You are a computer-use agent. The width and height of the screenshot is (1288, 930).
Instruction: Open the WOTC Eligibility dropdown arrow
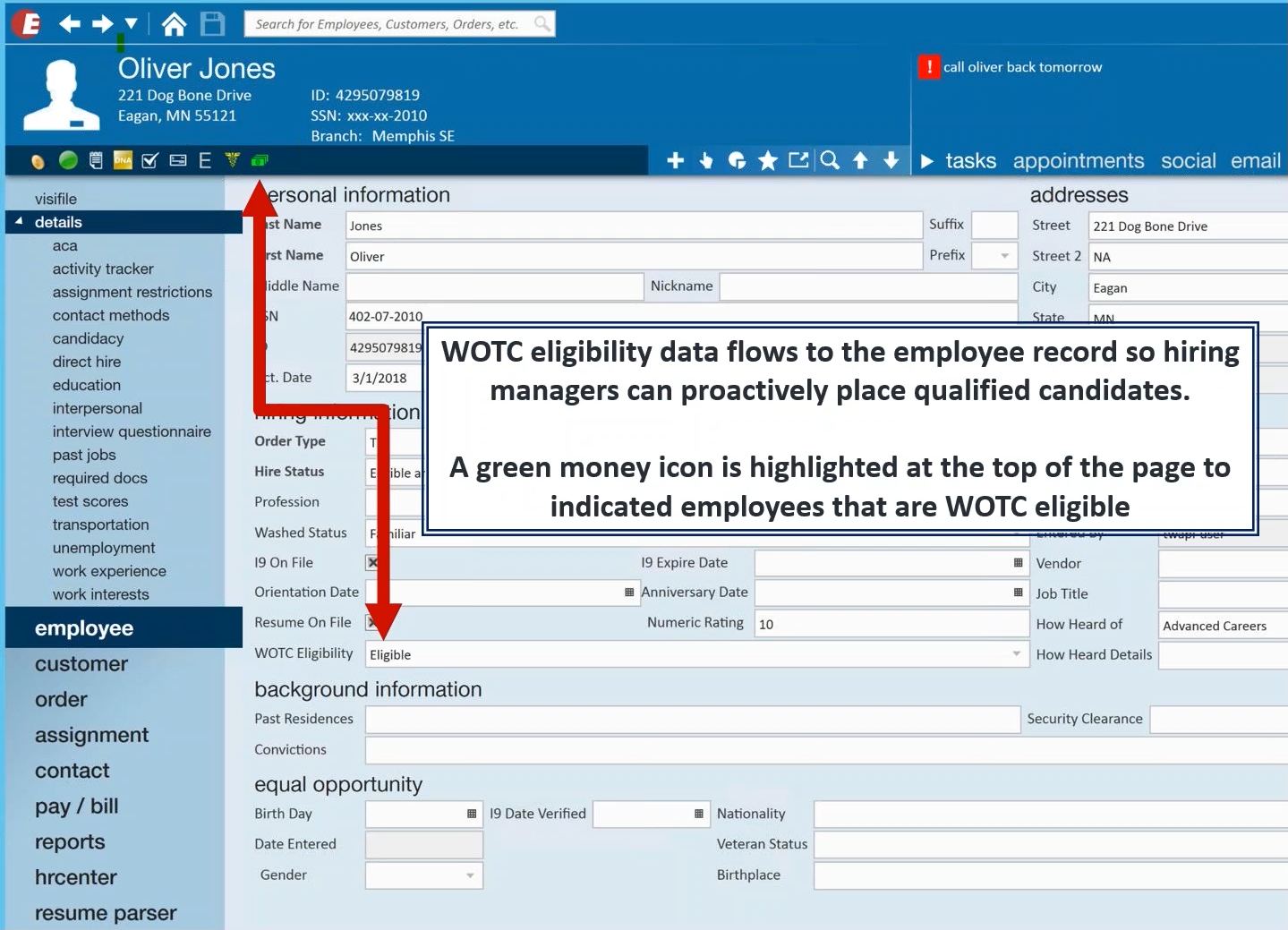coord(1016,654)
